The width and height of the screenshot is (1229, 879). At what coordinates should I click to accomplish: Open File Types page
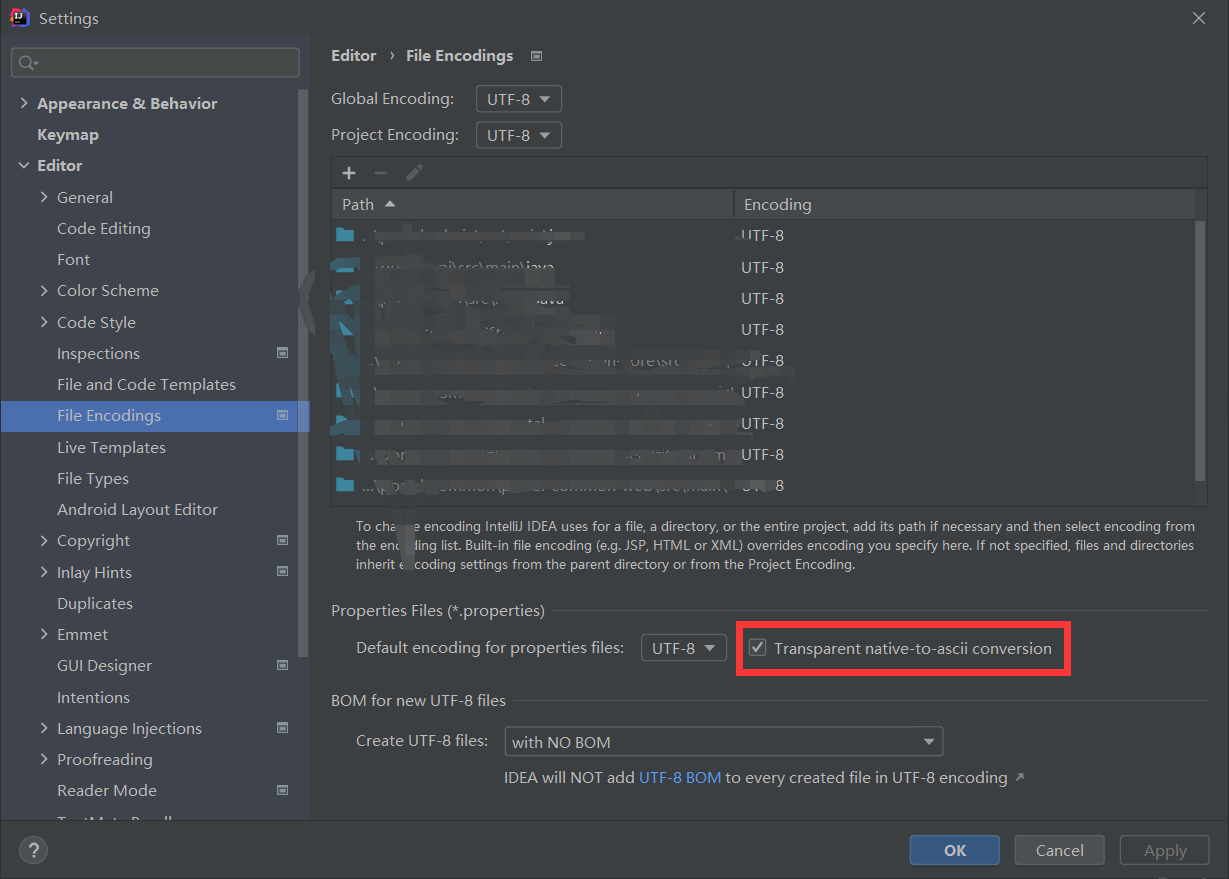pos(93,478)
